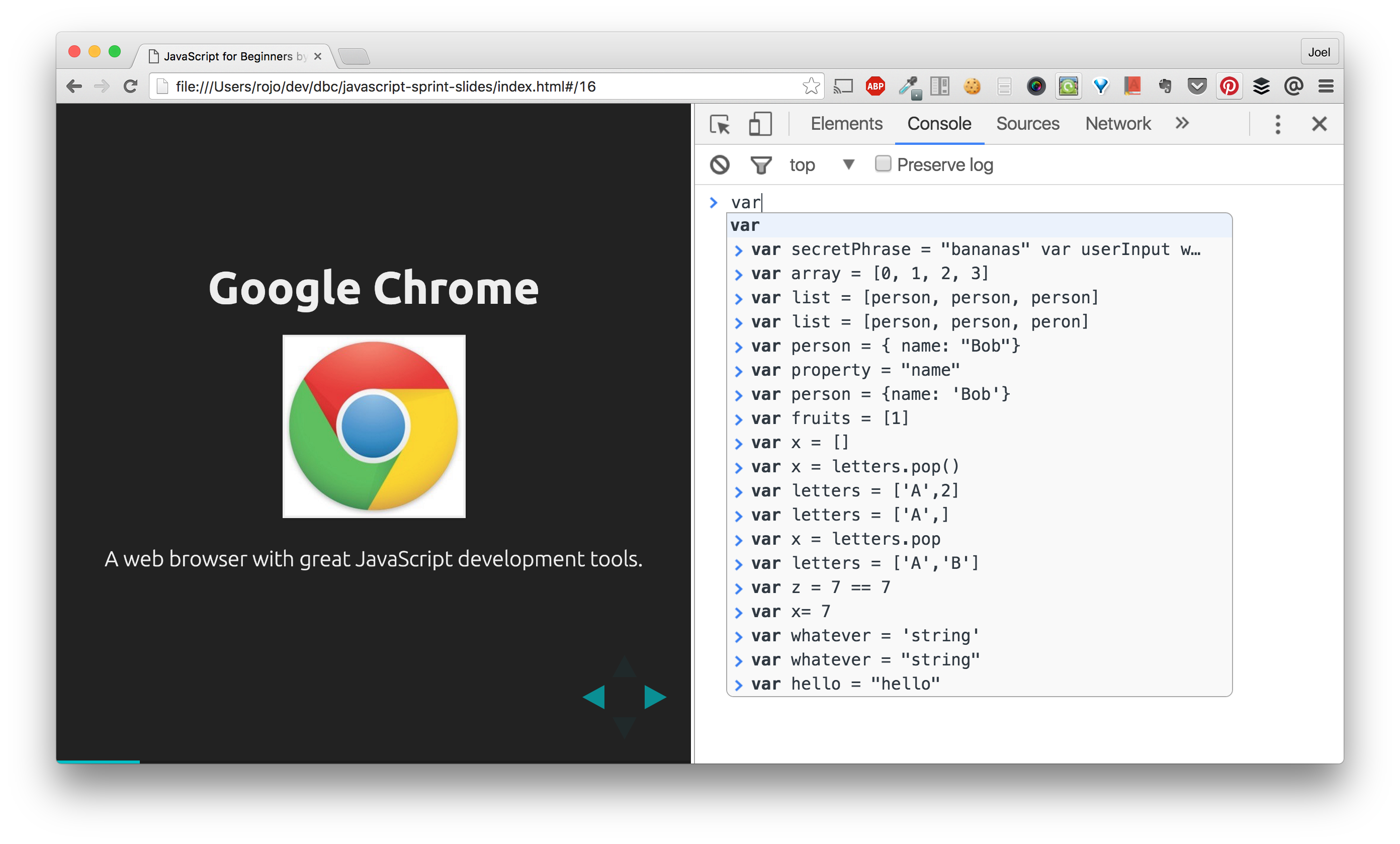
Task: Open the Chrome hamburger menu
Action: (1326, 87)
